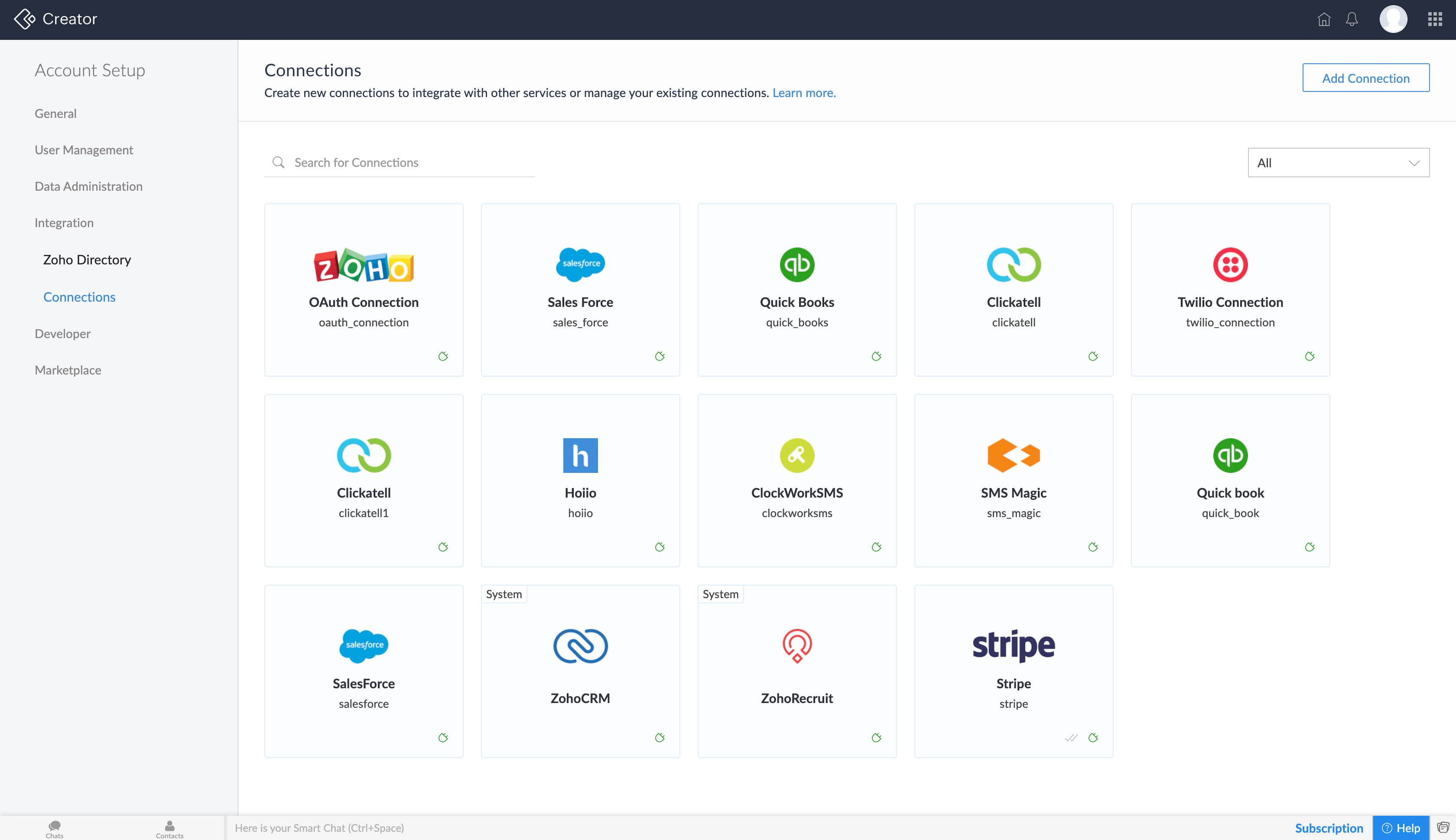The image size is (1456, 840).
Task: Open the apps grid launcher icon
Action: [1435, 20]
